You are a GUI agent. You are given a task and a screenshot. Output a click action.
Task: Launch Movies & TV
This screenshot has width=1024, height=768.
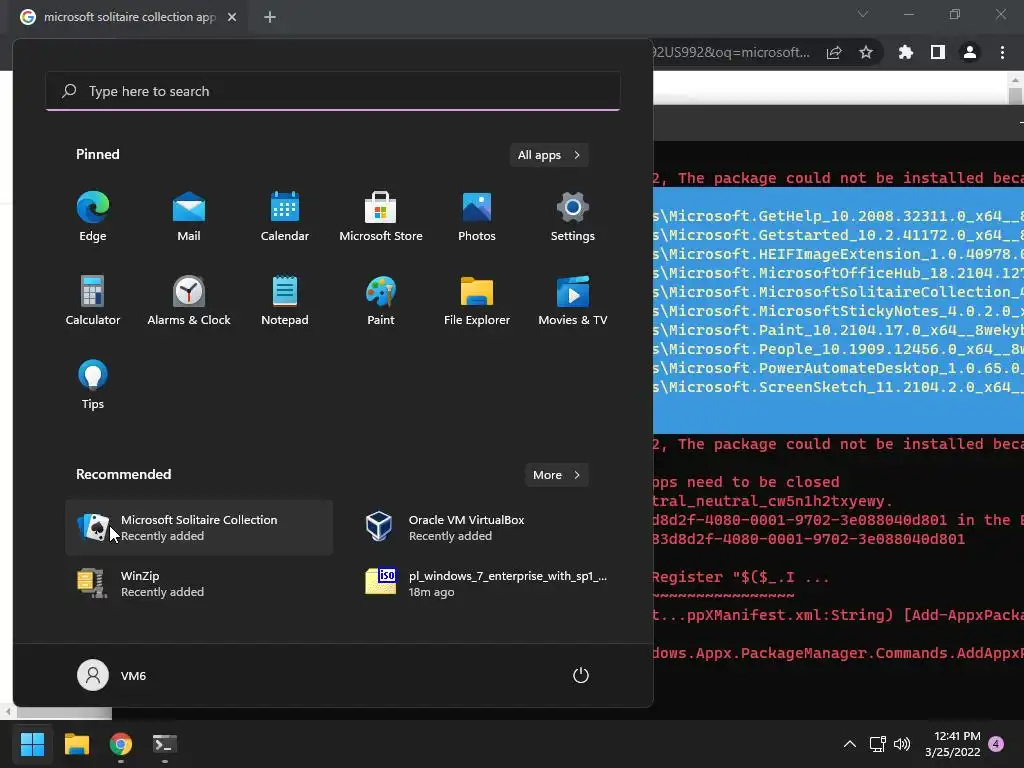(x=573, y=300)
